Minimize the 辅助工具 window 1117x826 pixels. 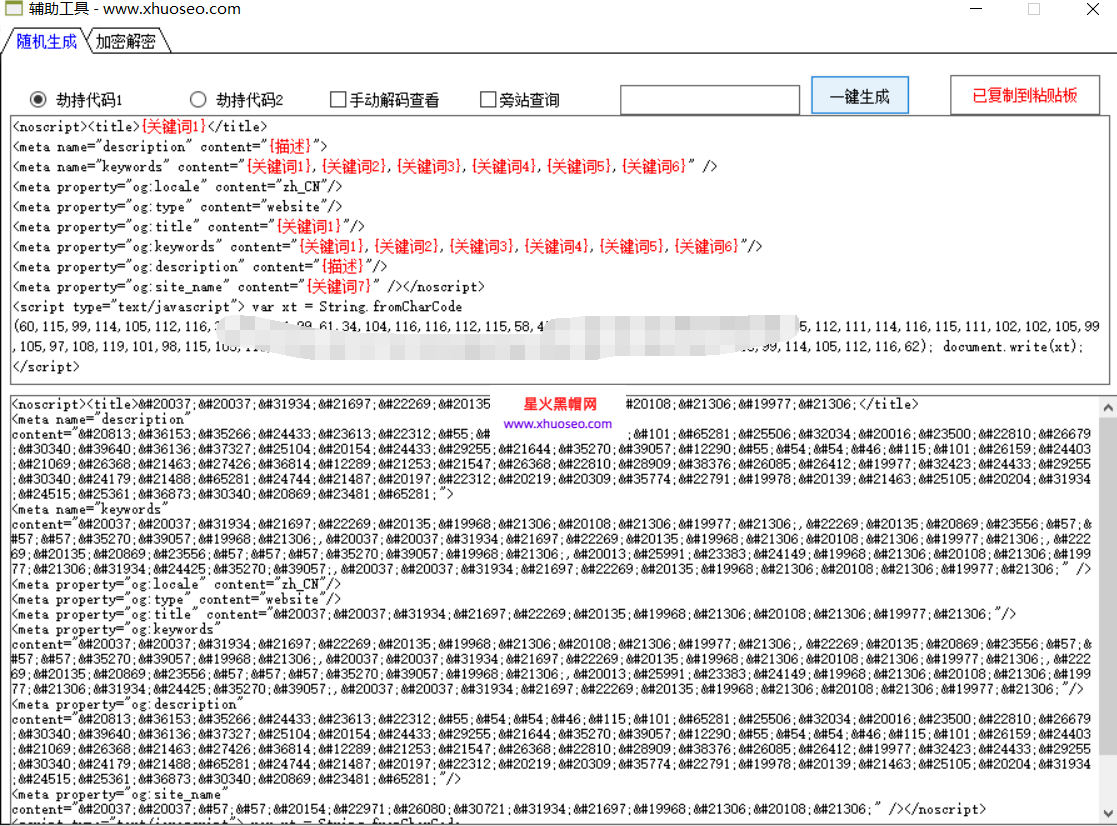pyautogui.click(x=976, y=9)
